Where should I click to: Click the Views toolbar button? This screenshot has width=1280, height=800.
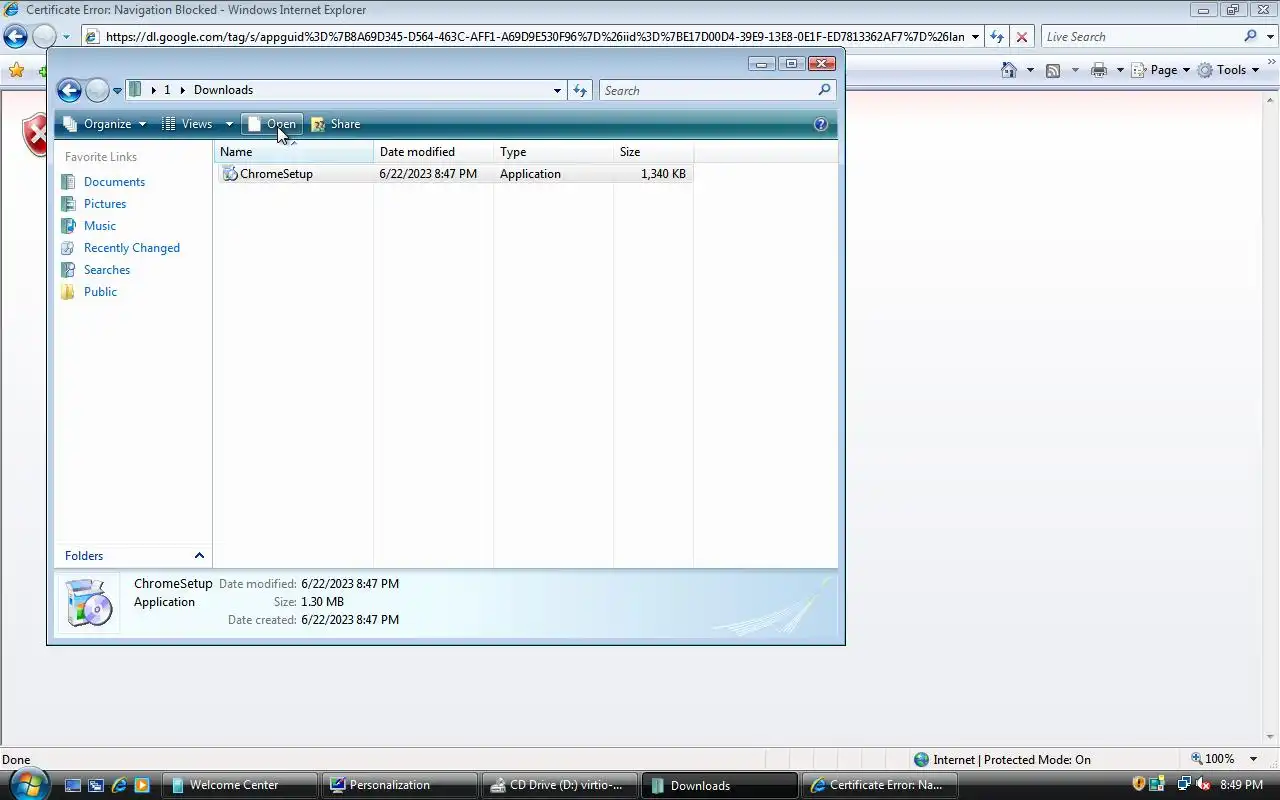coord(188,124)
